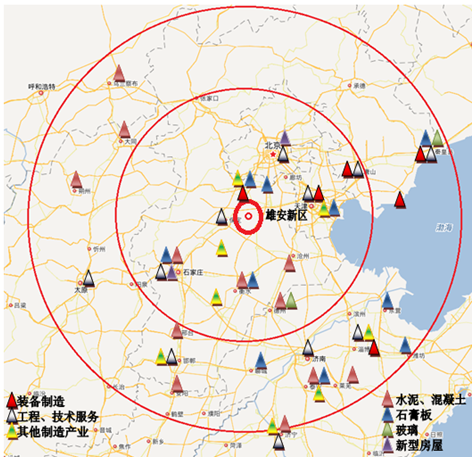This screenshot has width=474, height=459.
Task: Select the green glass marker at 秦皇岛
Action: 437,138
